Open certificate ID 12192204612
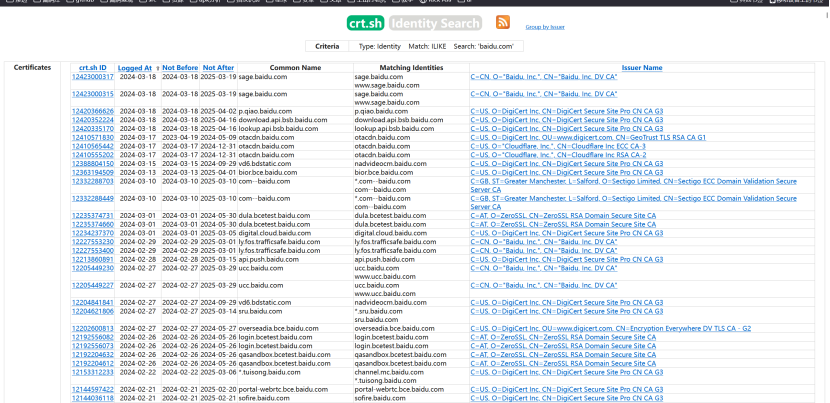The width and height of the screenshot is (830, 403). click(93, 363)
